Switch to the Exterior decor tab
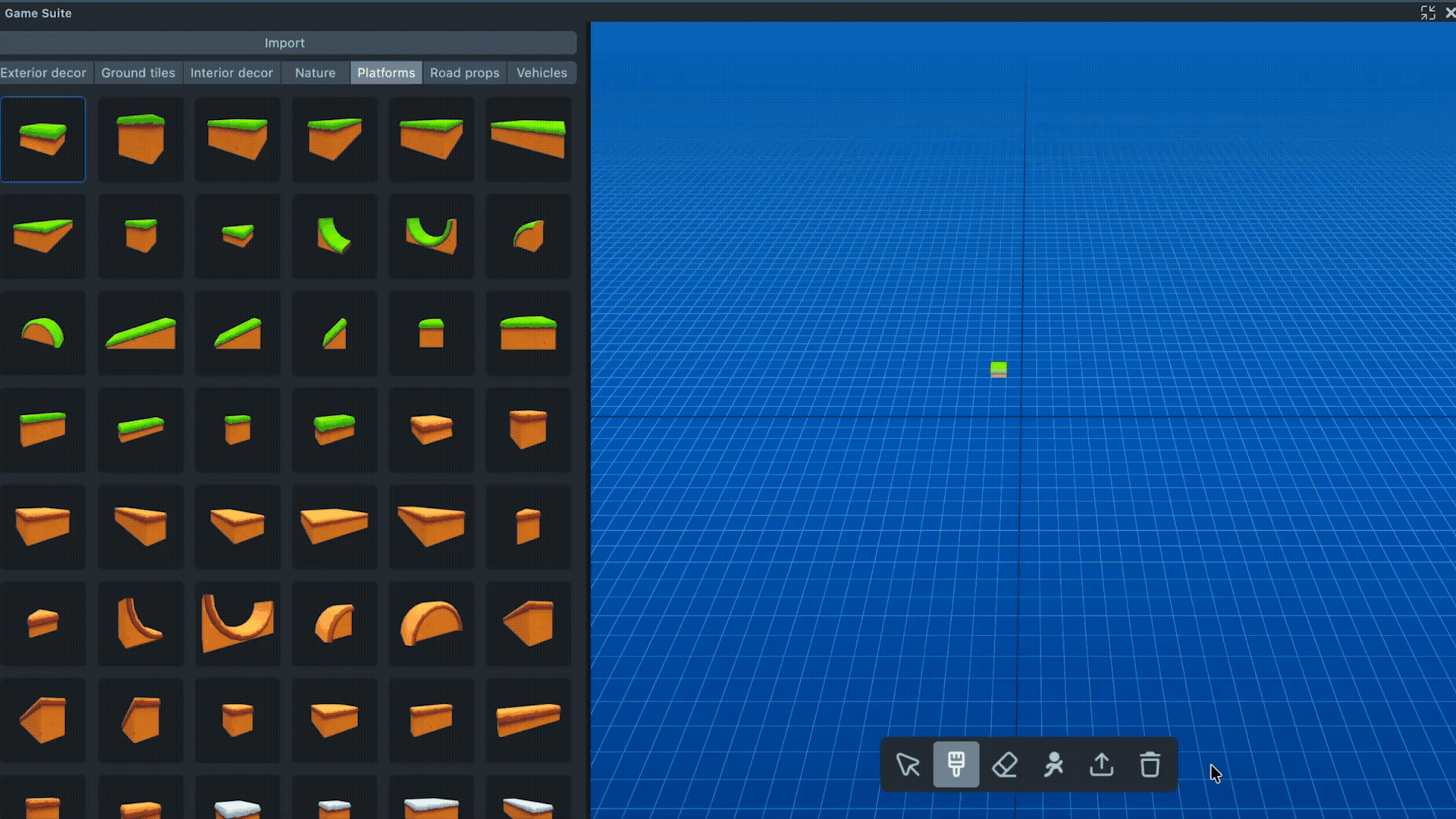 pos(43,73)
